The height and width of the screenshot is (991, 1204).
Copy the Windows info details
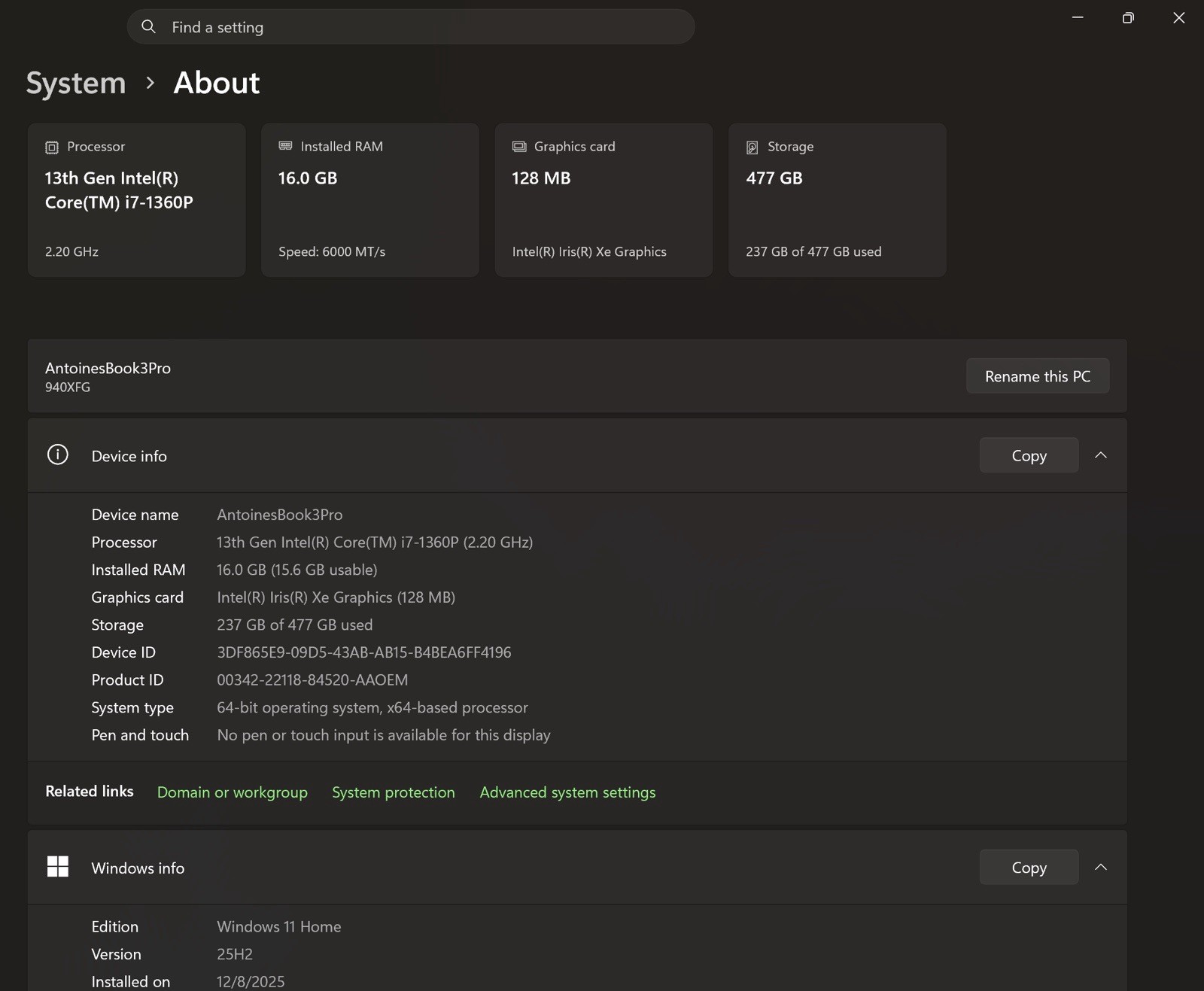(x=1029, y=868)
